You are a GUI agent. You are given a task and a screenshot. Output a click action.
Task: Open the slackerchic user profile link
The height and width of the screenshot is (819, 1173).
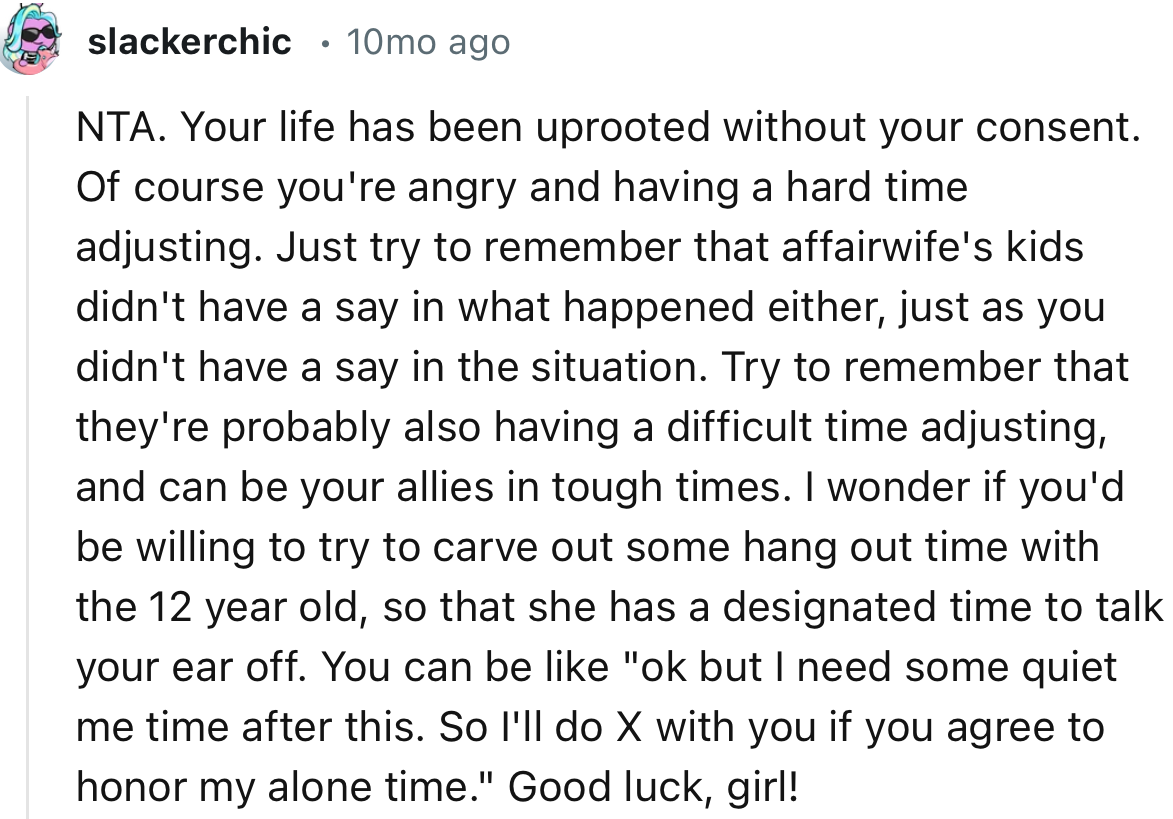[190, 42]
